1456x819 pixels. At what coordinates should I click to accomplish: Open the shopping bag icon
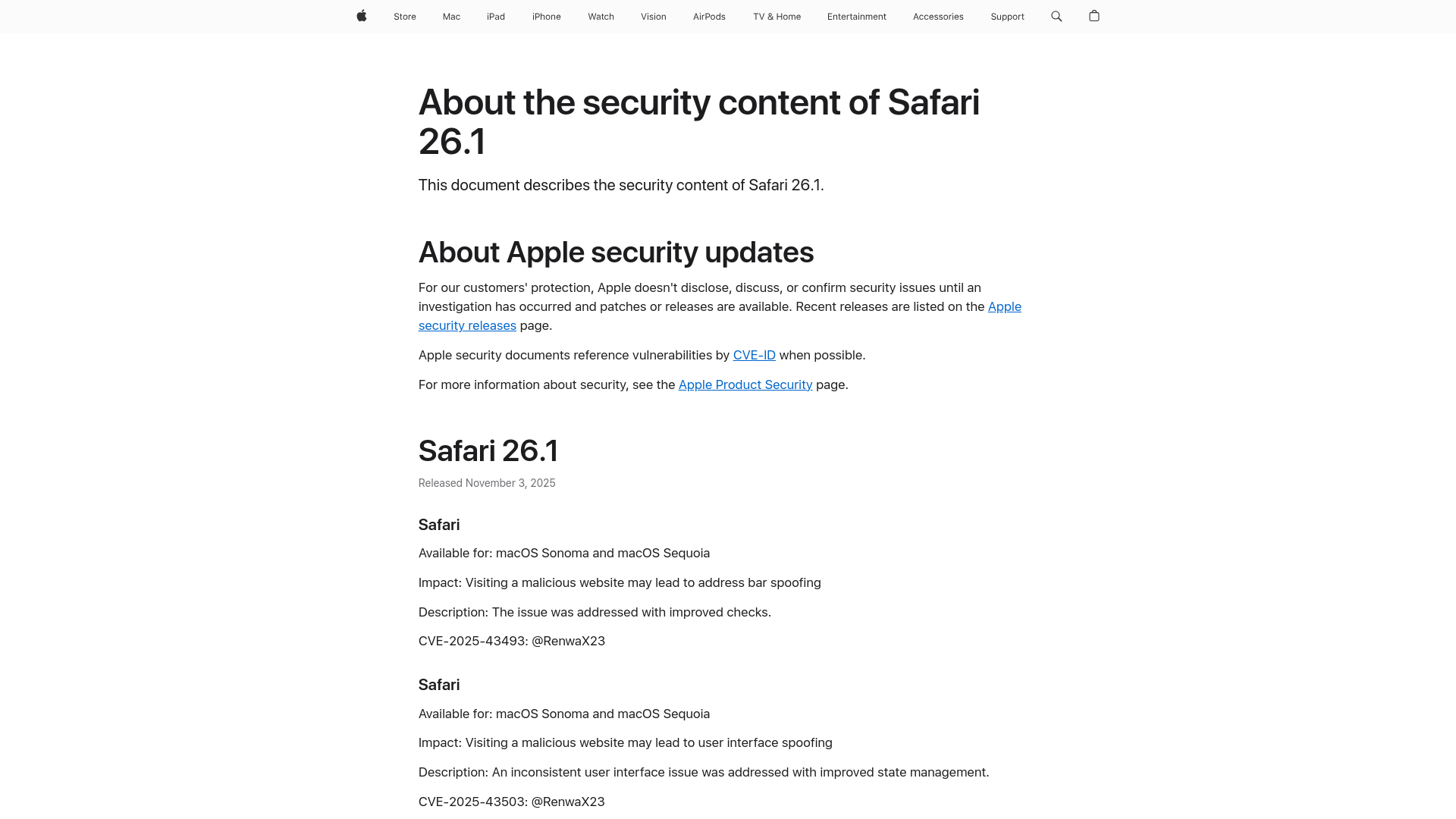point(1094,16)
